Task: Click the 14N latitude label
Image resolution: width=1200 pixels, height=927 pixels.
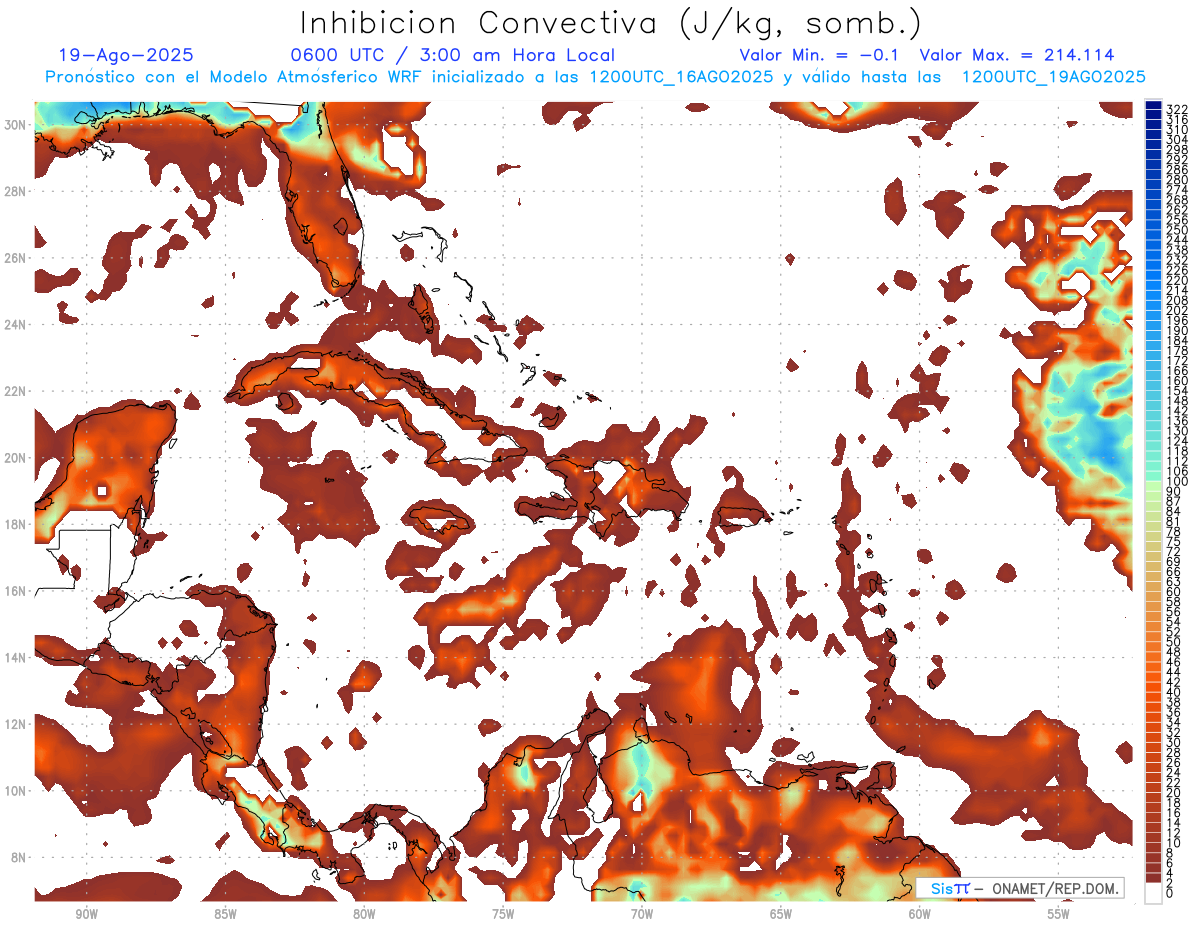Action: click(x=16, y=658)
